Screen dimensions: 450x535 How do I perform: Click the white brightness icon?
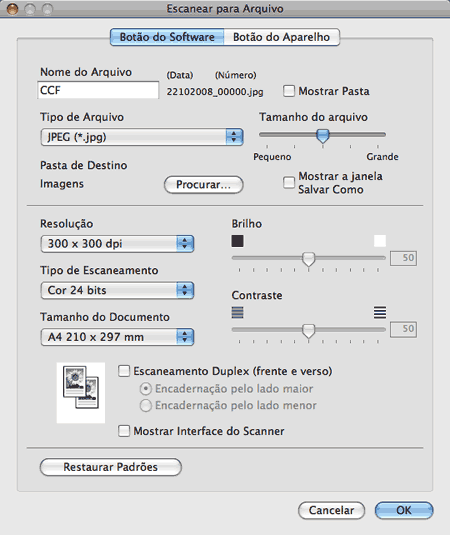(380, 241)
